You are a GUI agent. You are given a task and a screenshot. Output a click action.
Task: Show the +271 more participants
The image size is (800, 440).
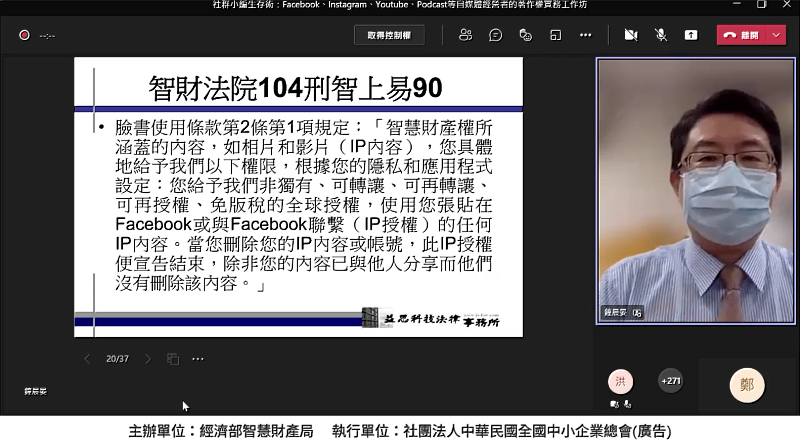click(670, 381)
